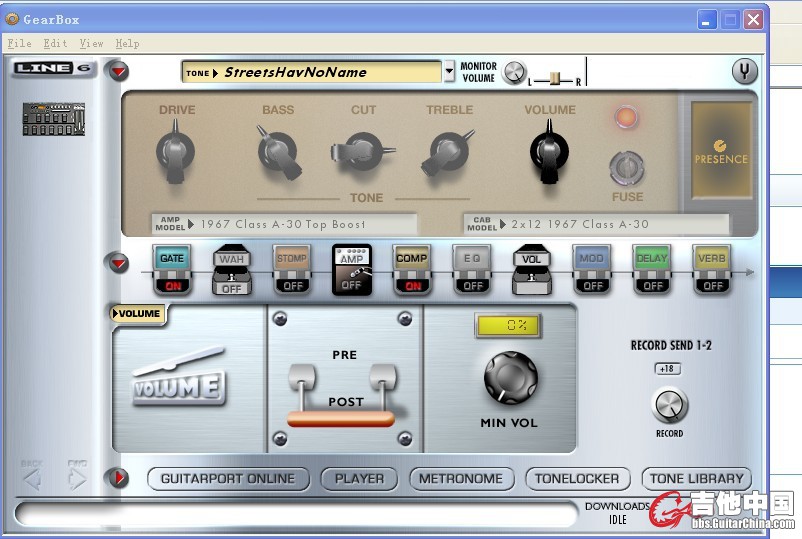Viewport: 802px width, 539px height.
Task: Click the MIN VOL knob
Action: click(x=510, y=378)
